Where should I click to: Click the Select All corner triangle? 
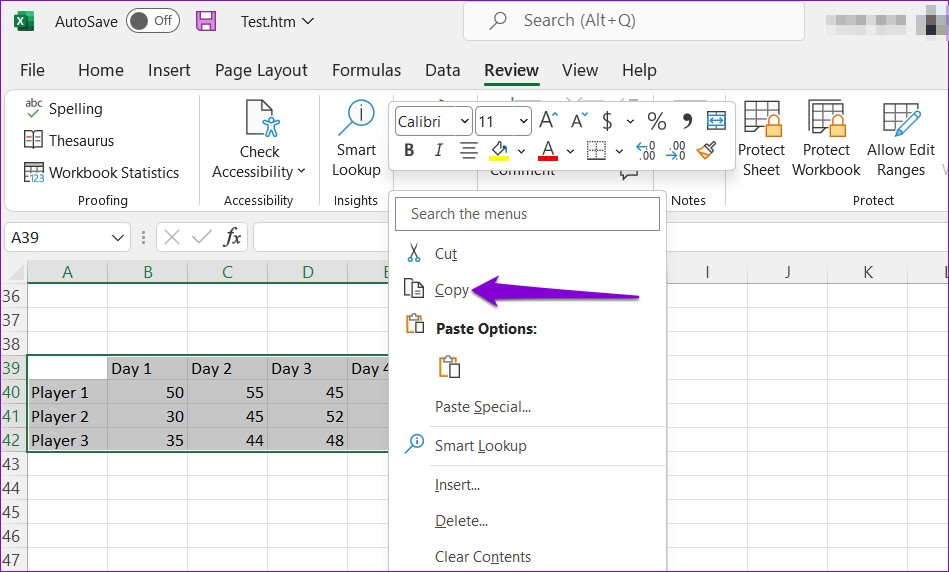point(14,272)
